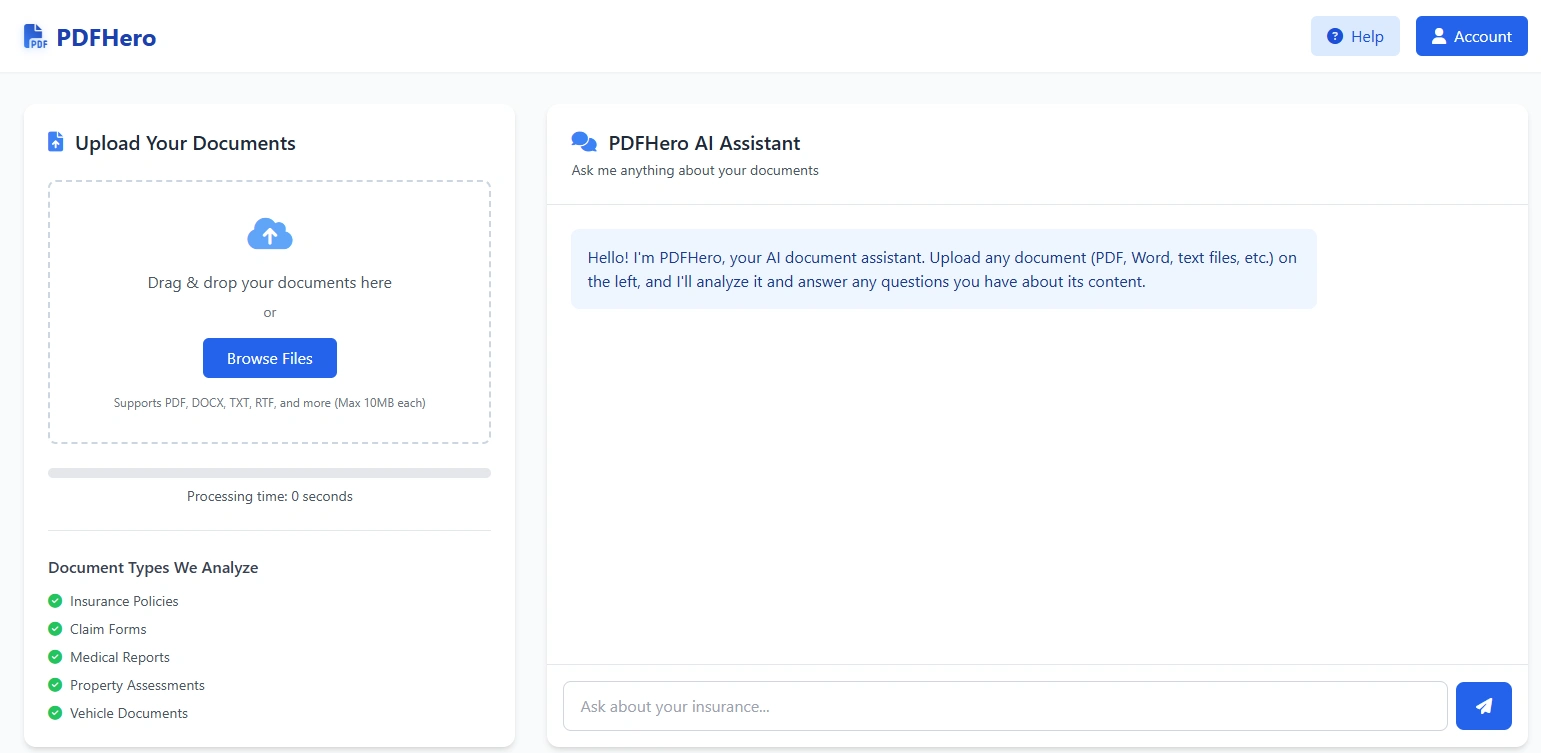Click the PDFHero brand name link
Viewport: 1541px width, 753px height.
tap(106, 38)
